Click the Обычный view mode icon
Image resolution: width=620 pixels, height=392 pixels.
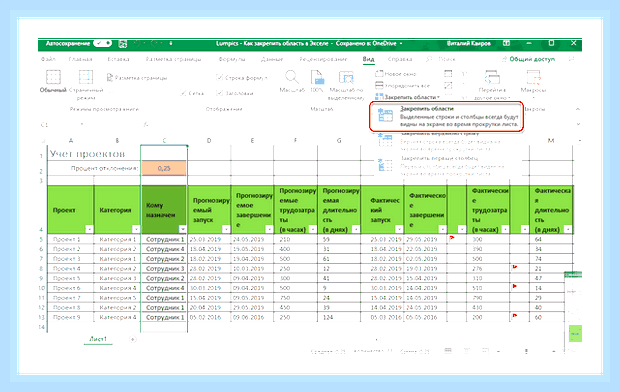point(53,77)
